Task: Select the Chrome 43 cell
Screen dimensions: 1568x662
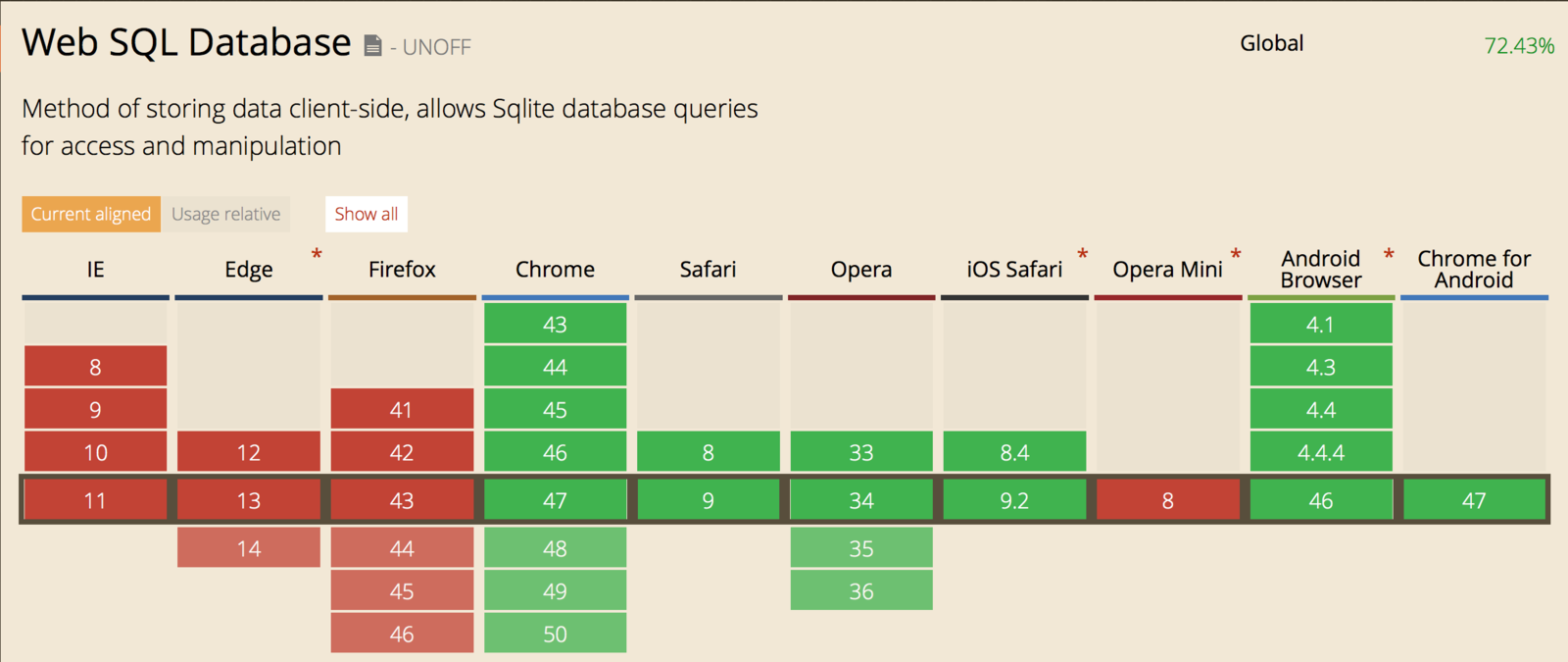Action: tap(555, 324)
